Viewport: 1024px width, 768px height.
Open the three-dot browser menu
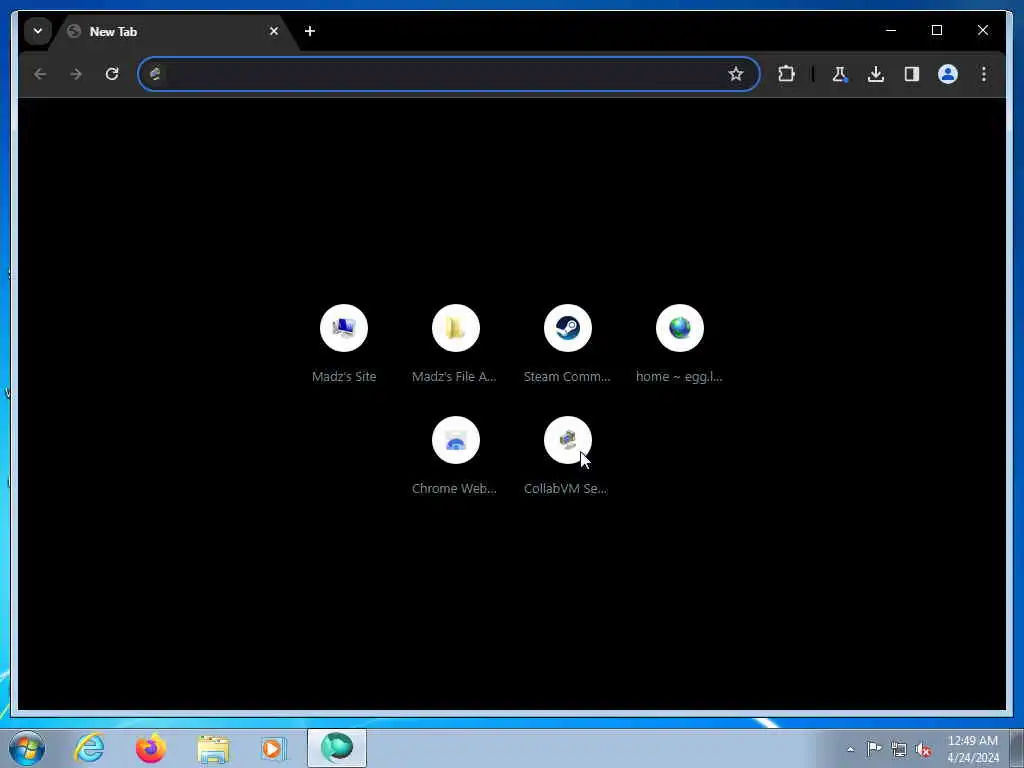984,74
